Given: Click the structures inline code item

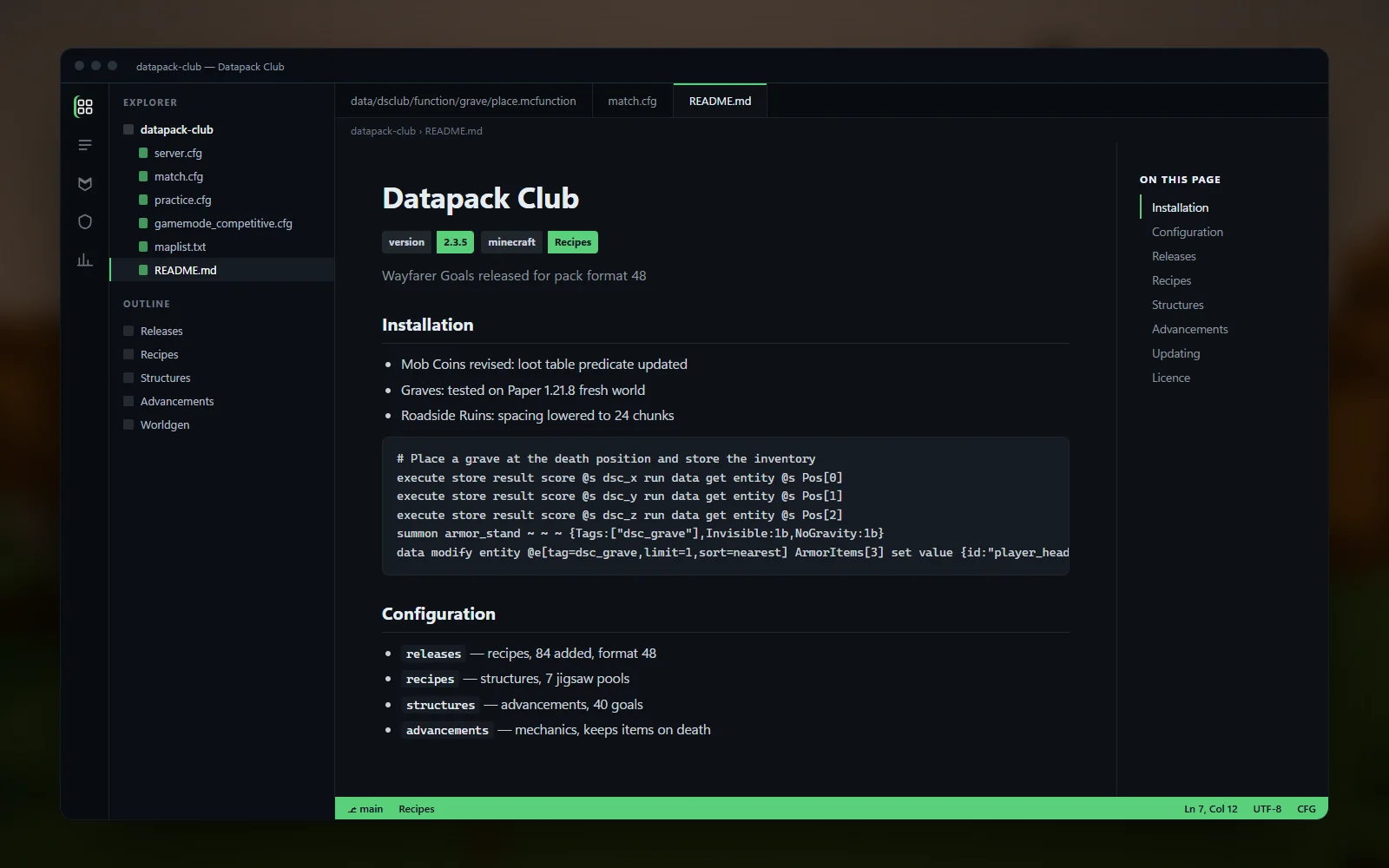Looking at the screenshot, I should point(440,705).
